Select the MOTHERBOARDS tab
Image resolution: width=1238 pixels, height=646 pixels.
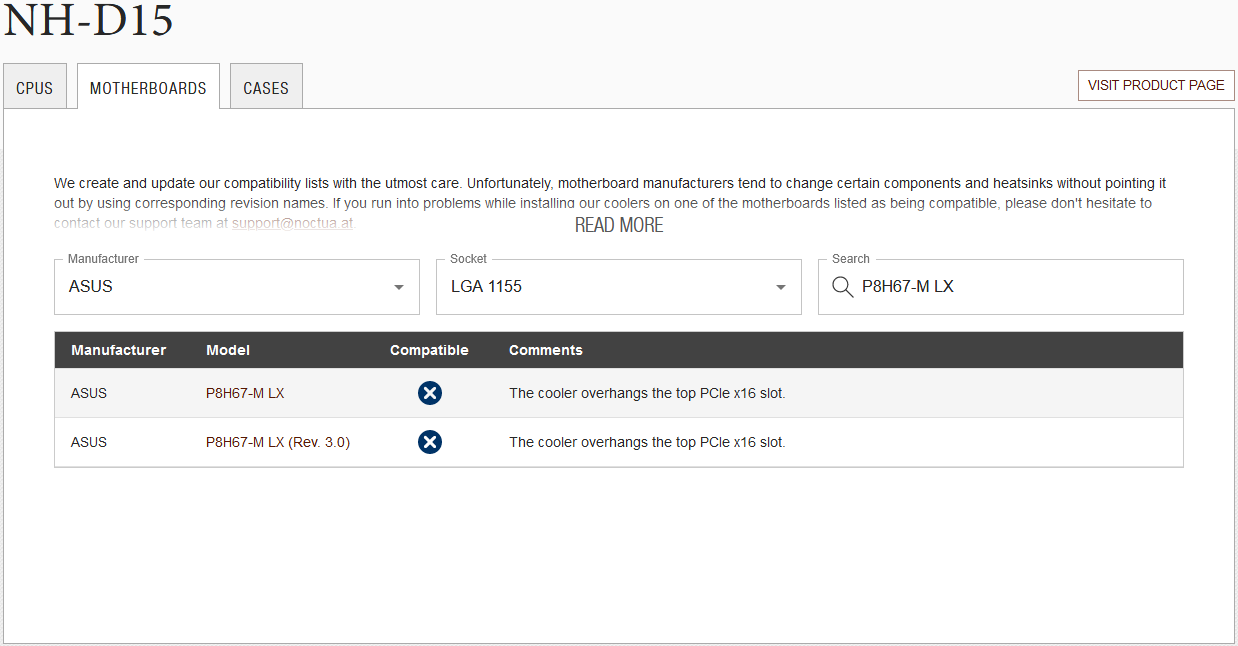coord(148,87)
